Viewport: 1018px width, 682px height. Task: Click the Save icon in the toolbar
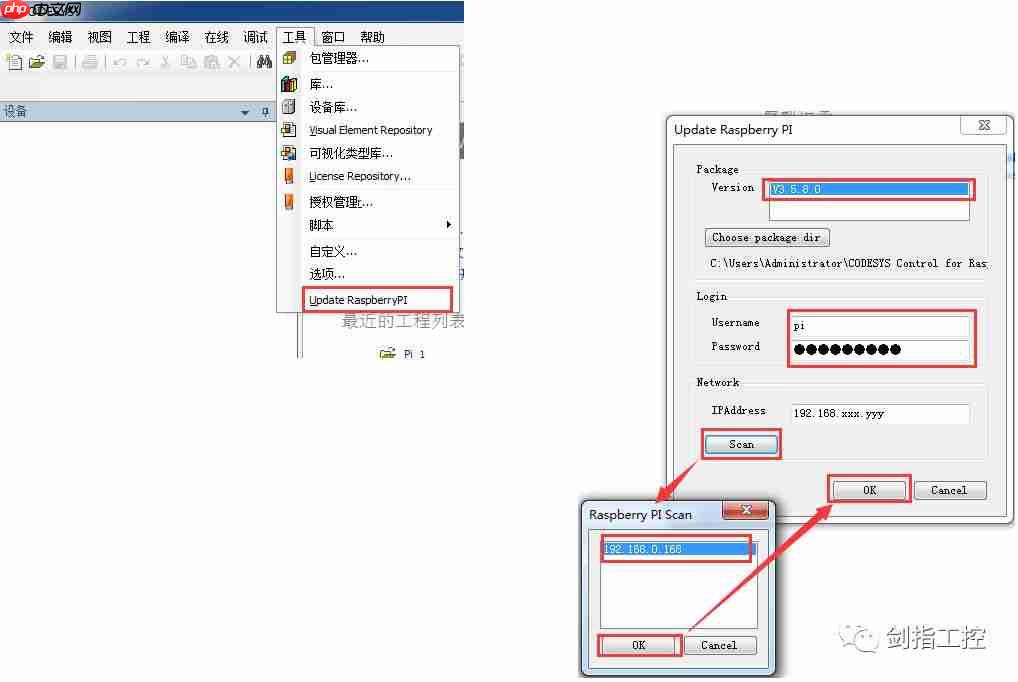[61, 62]
